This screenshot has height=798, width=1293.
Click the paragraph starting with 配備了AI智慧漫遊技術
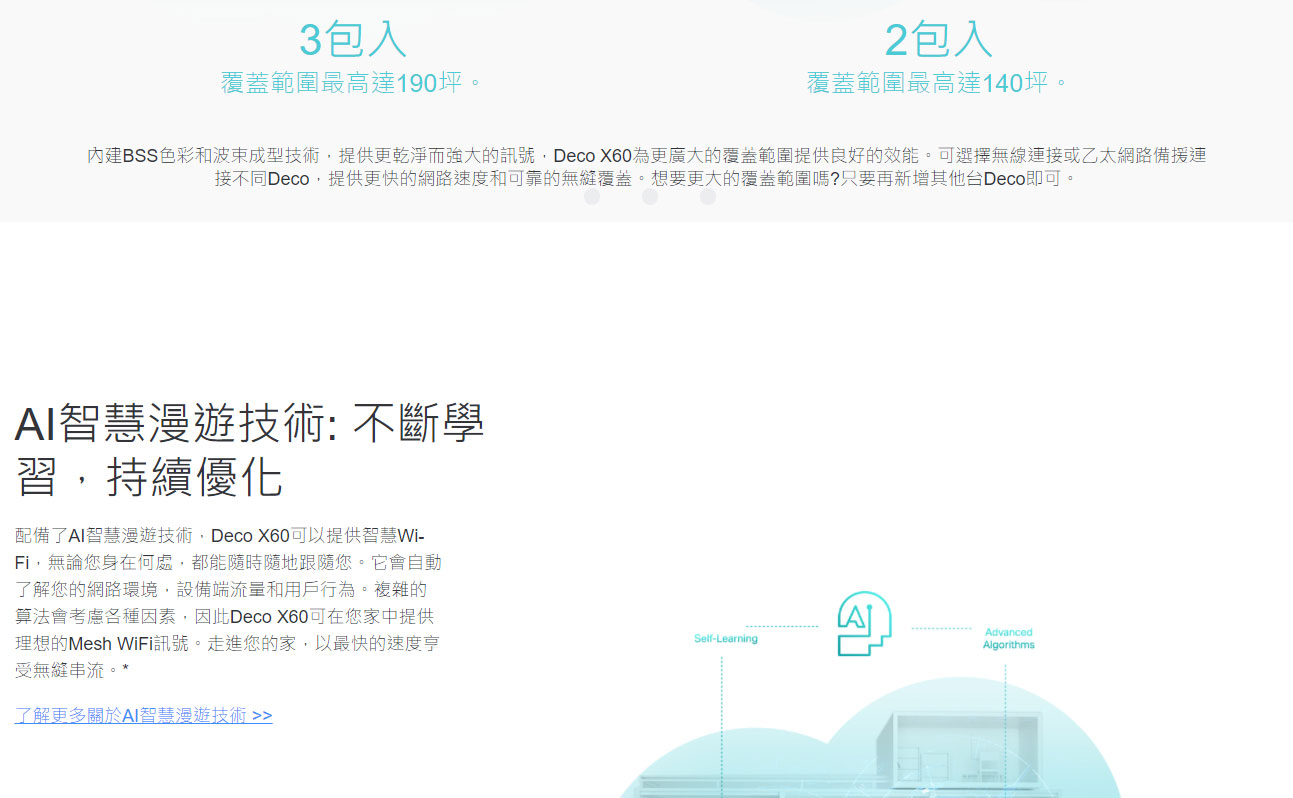[228, 603]
